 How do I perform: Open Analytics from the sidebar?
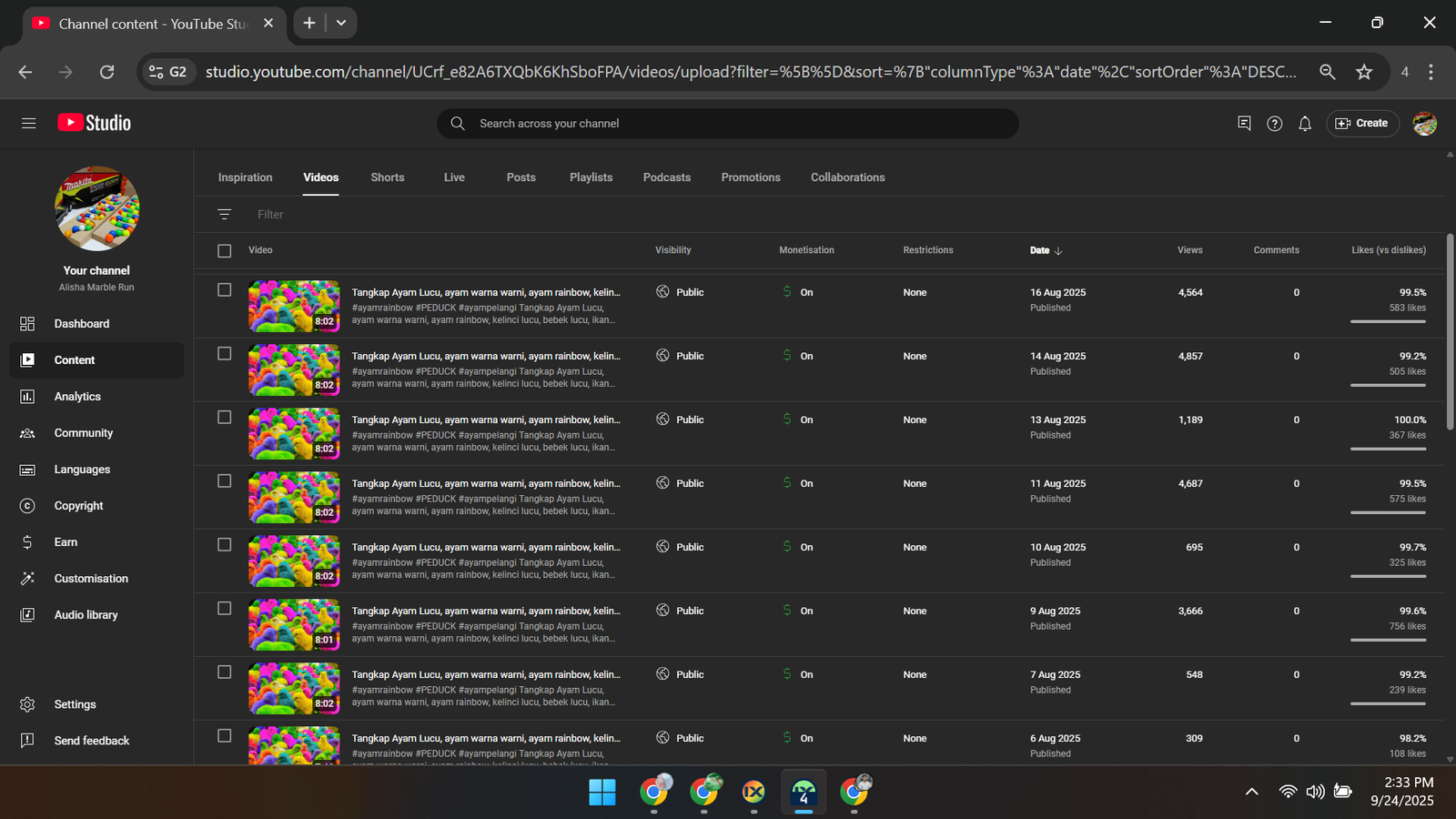tap(77, 397)
